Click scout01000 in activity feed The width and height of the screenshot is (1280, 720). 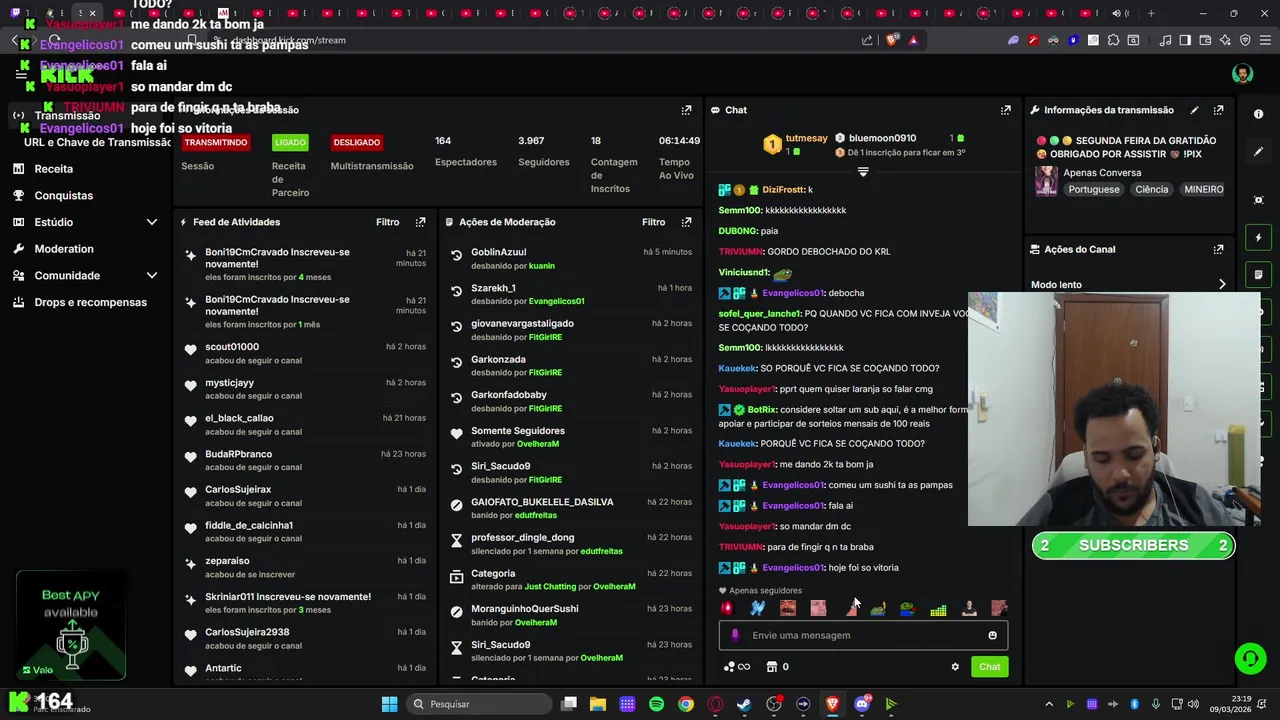click(x=232, y=347)
